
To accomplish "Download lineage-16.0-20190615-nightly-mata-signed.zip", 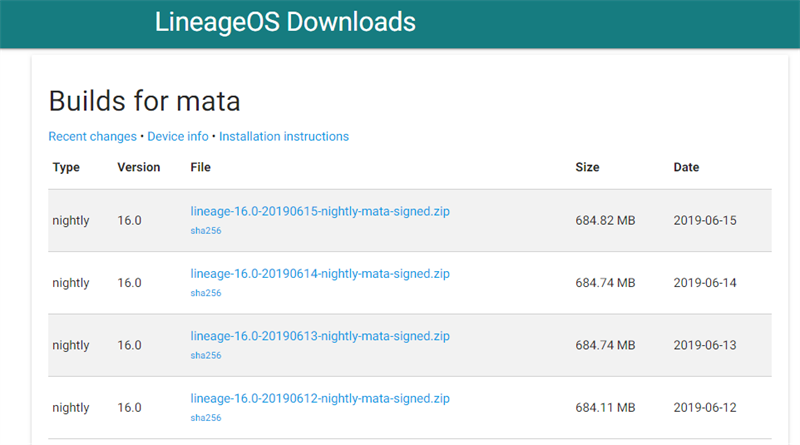I will click(320, 212).
